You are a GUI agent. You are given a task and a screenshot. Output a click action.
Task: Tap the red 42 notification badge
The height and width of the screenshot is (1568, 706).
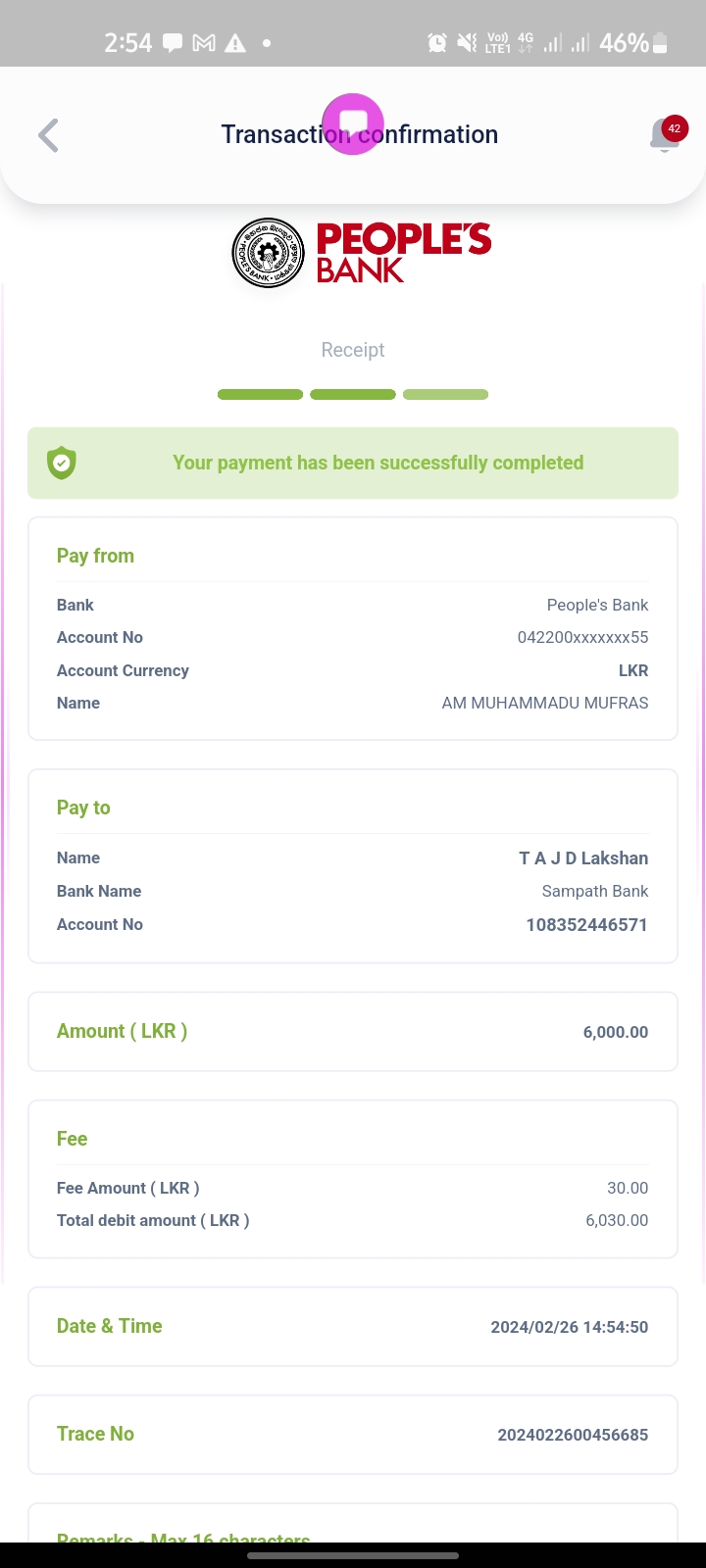point(674,128)
